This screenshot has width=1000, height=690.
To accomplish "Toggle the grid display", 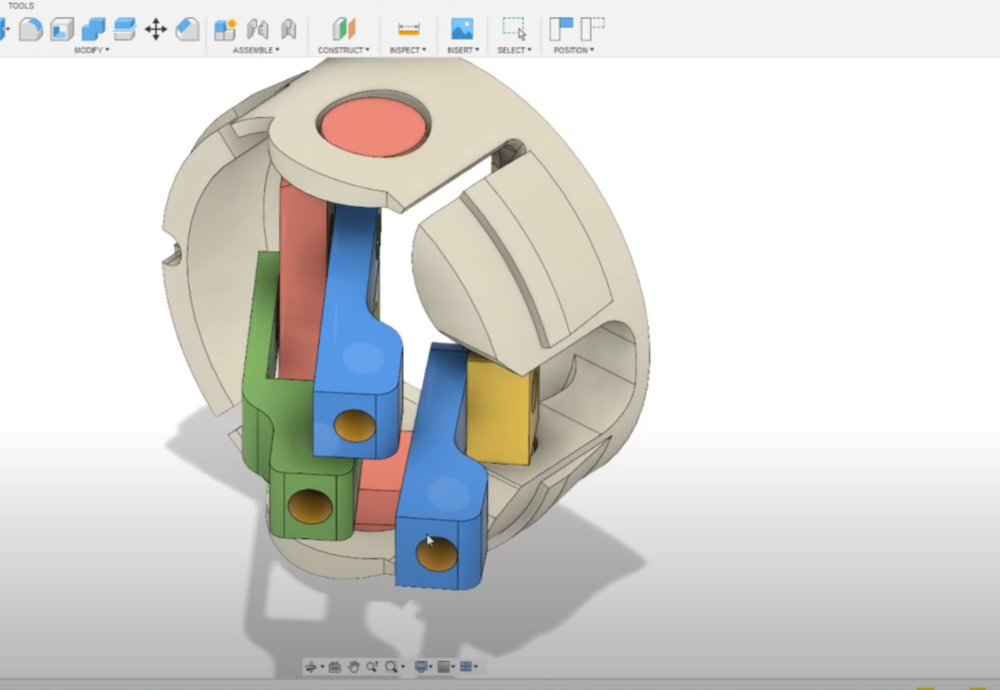I will 444,666.
